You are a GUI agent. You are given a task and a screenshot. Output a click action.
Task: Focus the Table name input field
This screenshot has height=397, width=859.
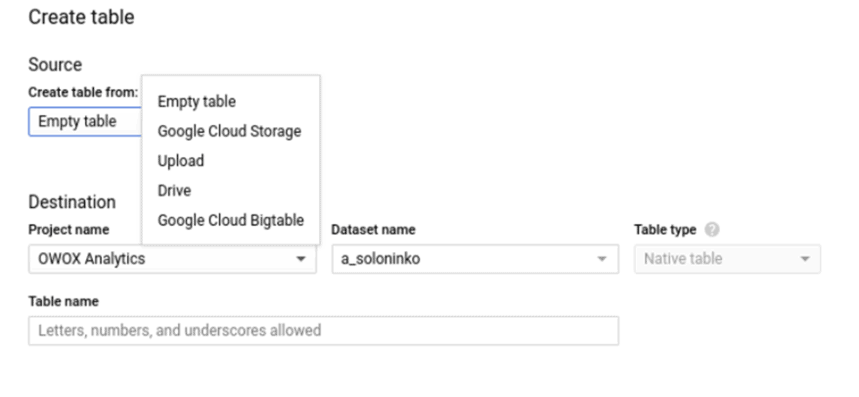coord(323,331)
